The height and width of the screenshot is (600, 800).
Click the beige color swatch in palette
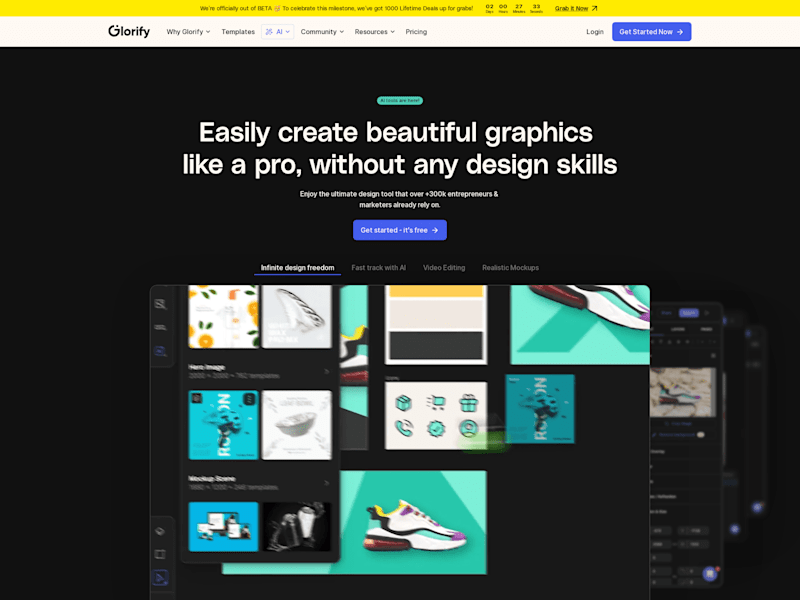[x=436, y=314]
